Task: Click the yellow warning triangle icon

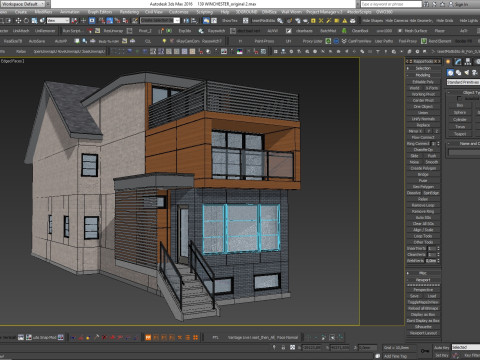Action: point(345,21)
